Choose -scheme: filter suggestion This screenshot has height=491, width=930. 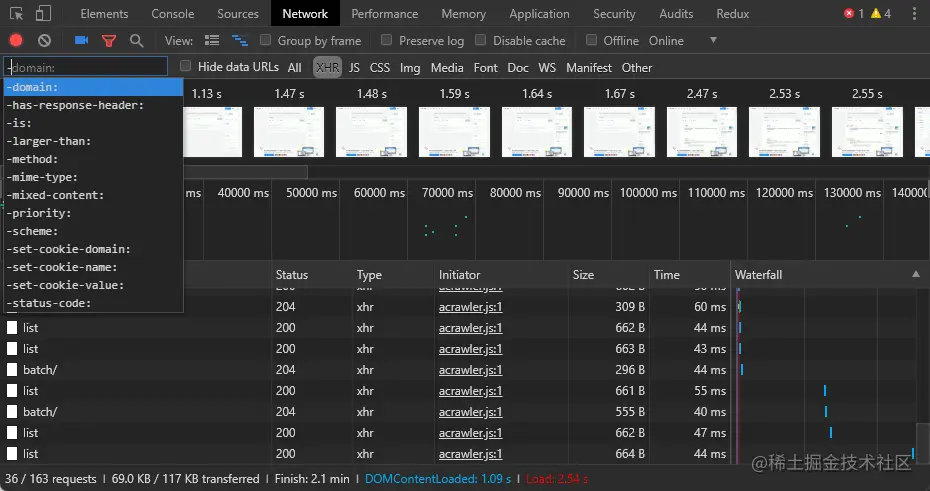pos(93,231)
